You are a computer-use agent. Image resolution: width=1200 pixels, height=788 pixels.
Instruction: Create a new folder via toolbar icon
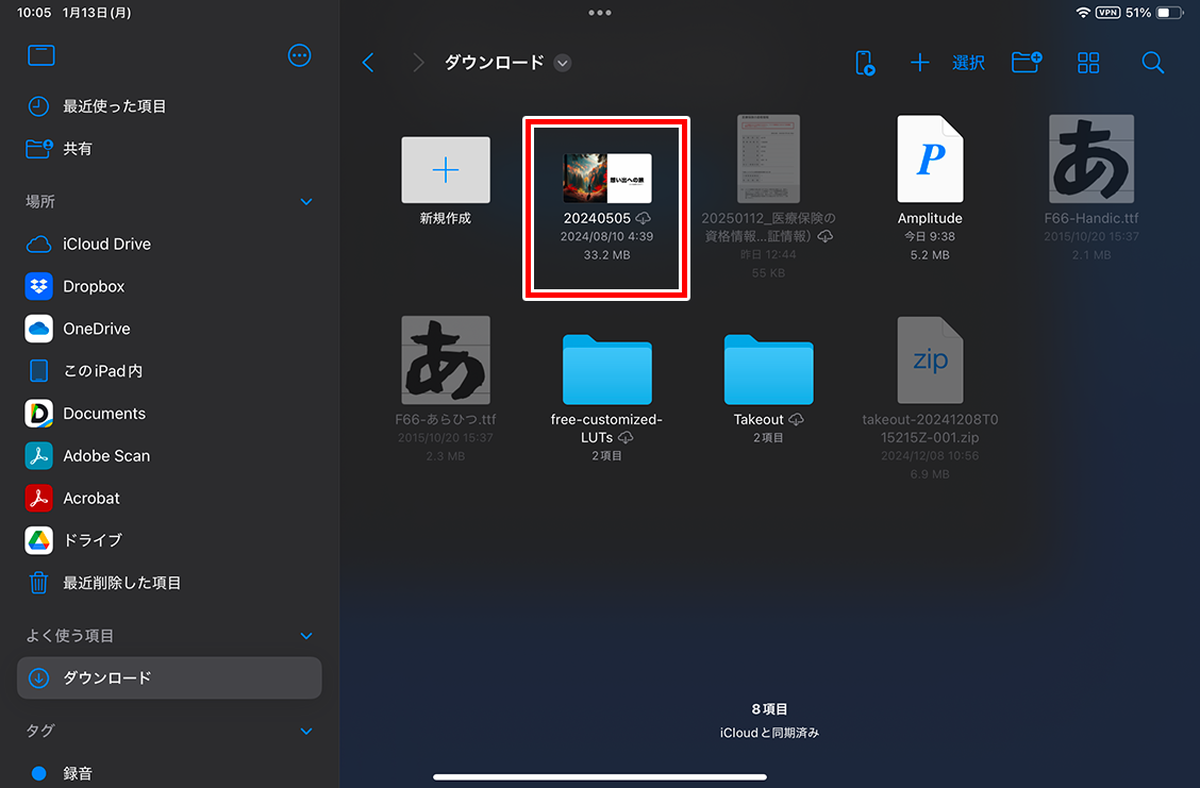[1027, 62]
